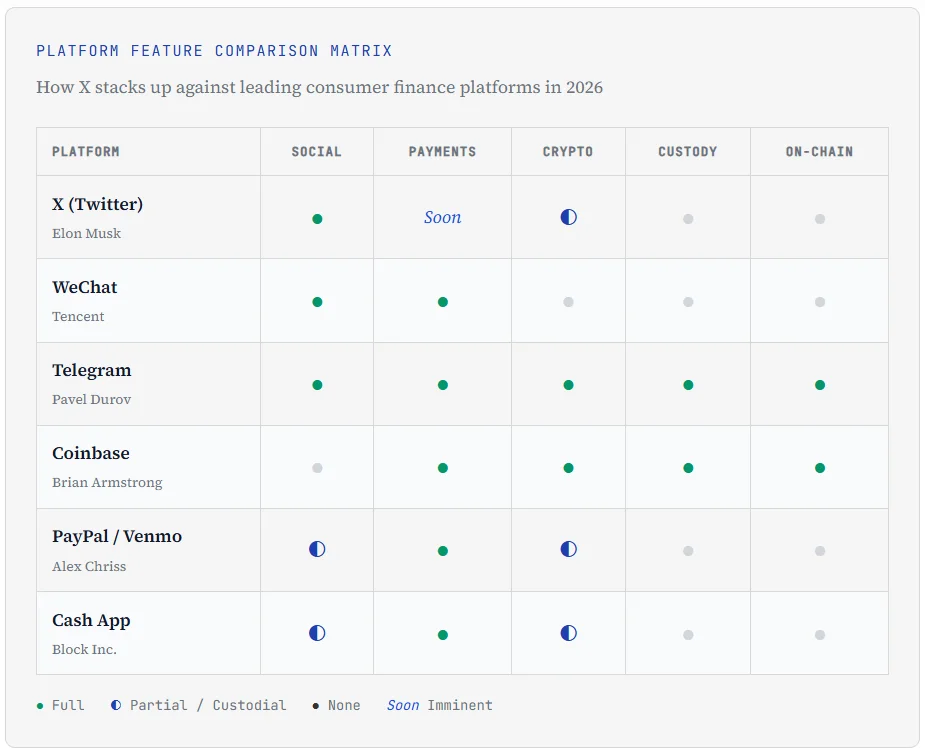Click Telegram's green On-Chain dot

819,385
